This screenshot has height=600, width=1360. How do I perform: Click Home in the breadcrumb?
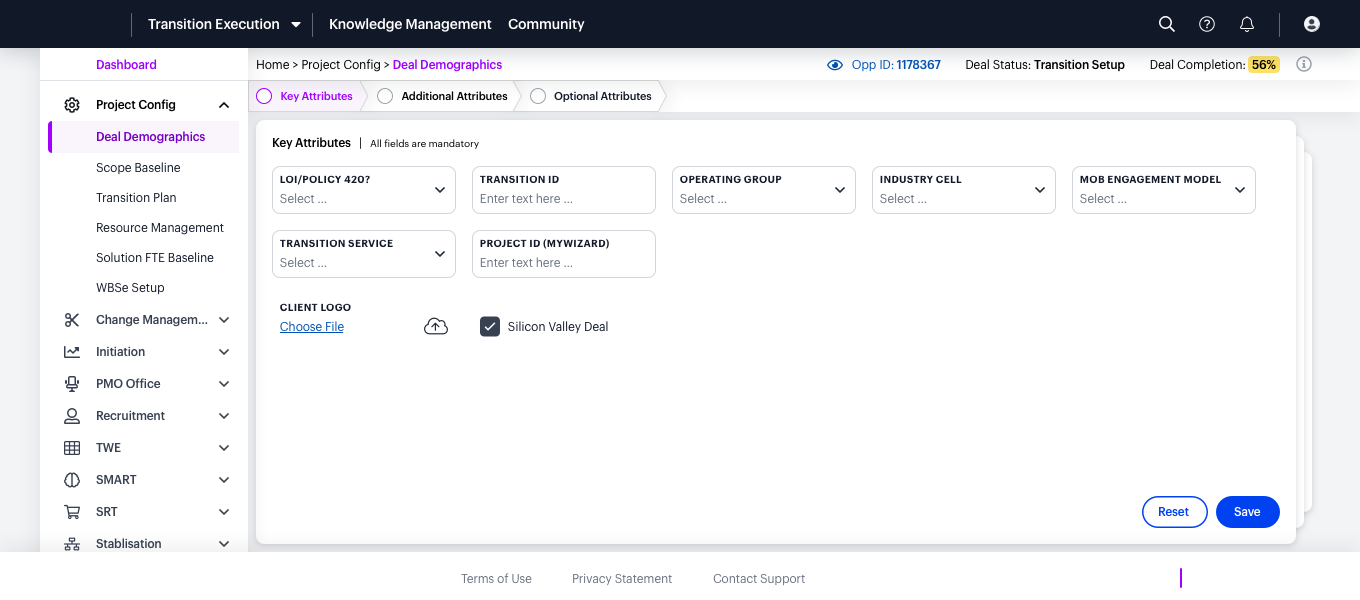click(x=273, y=65)
